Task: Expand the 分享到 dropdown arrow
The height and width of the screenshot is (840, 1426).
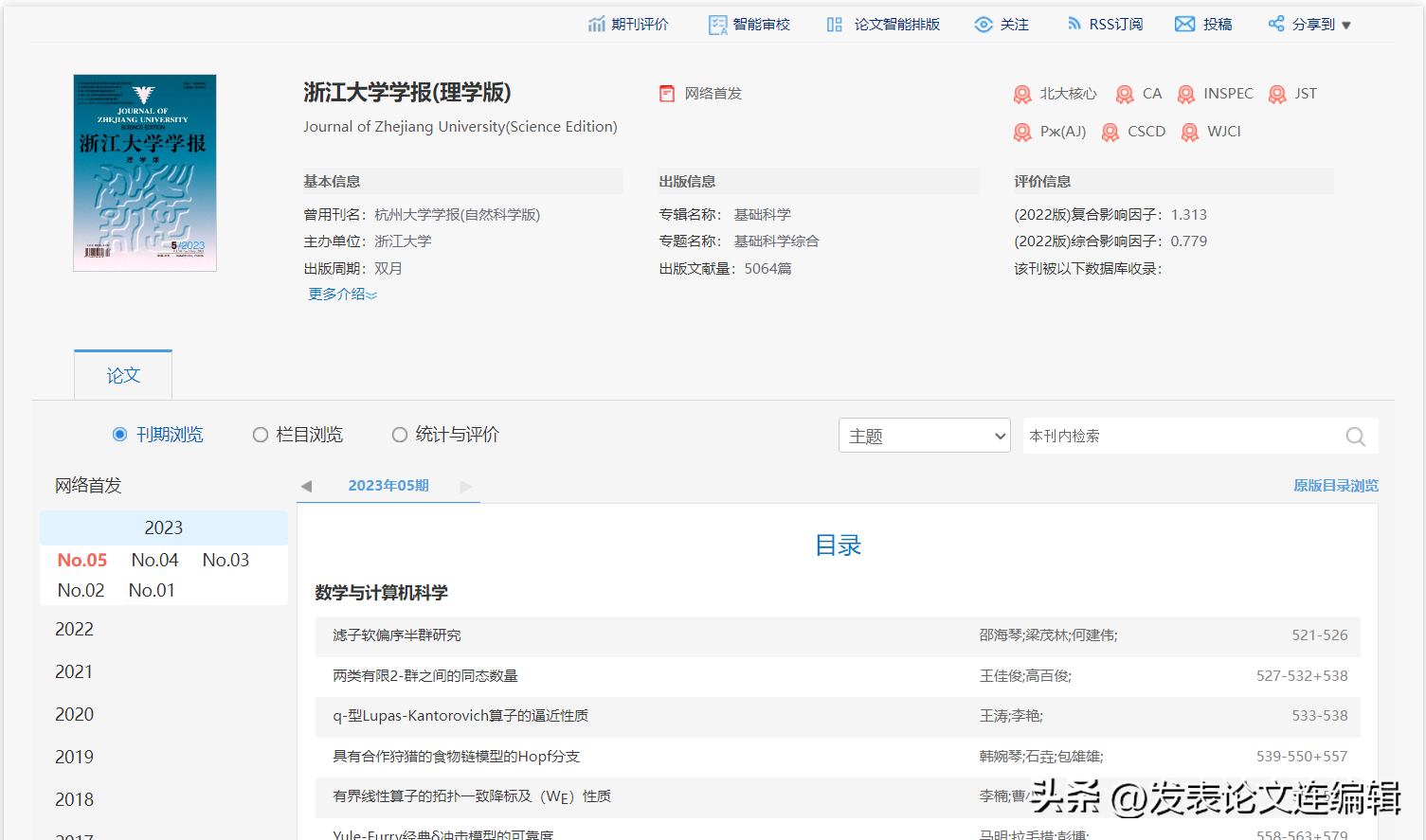Action: coord(1346,26)
